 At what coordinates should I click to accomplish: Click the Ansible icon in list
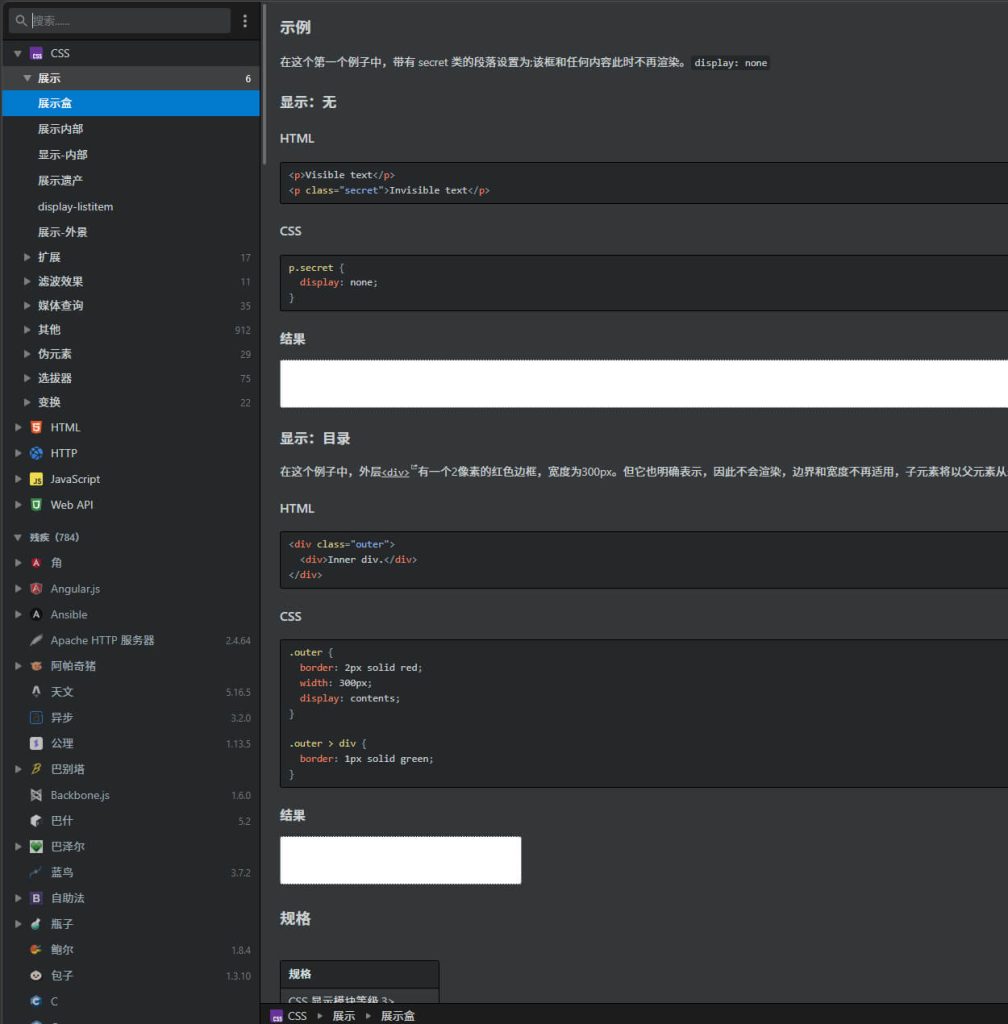(36, 615)
